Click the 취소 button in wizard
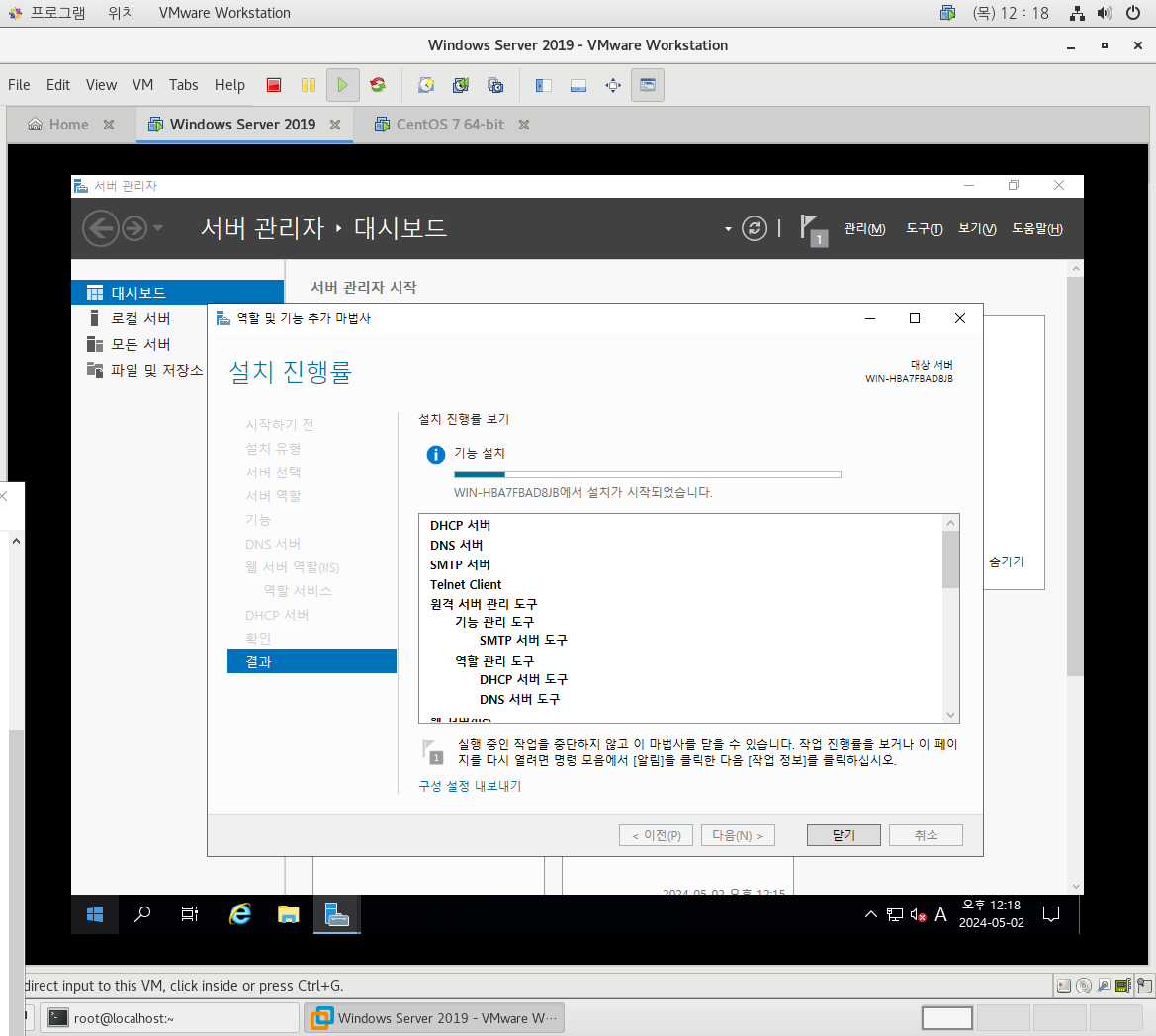This screenshot has width=1156, height=1036. coord(926,835)
